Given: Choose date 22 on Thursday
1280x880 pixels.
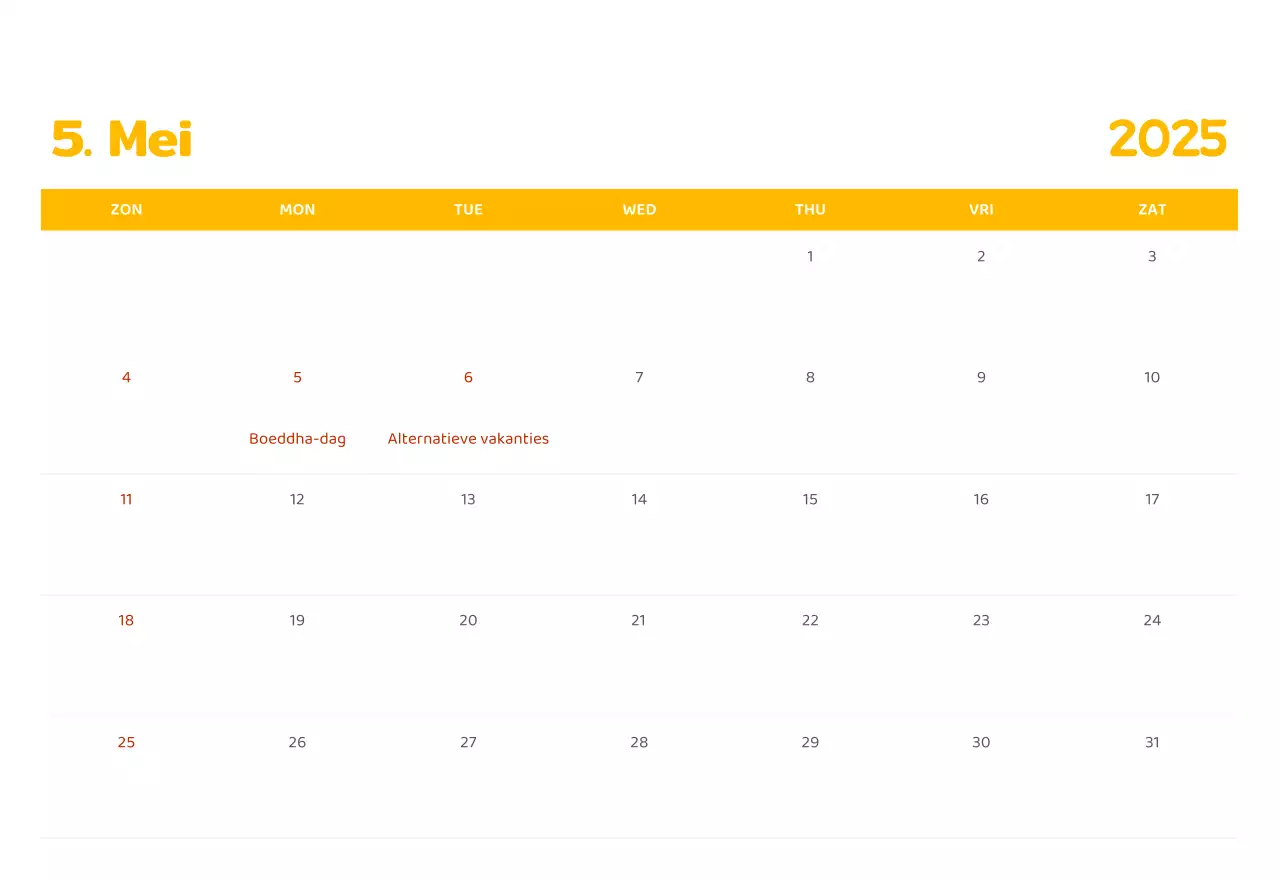Looking at the screenshot, I should click(x=810, y=620).
